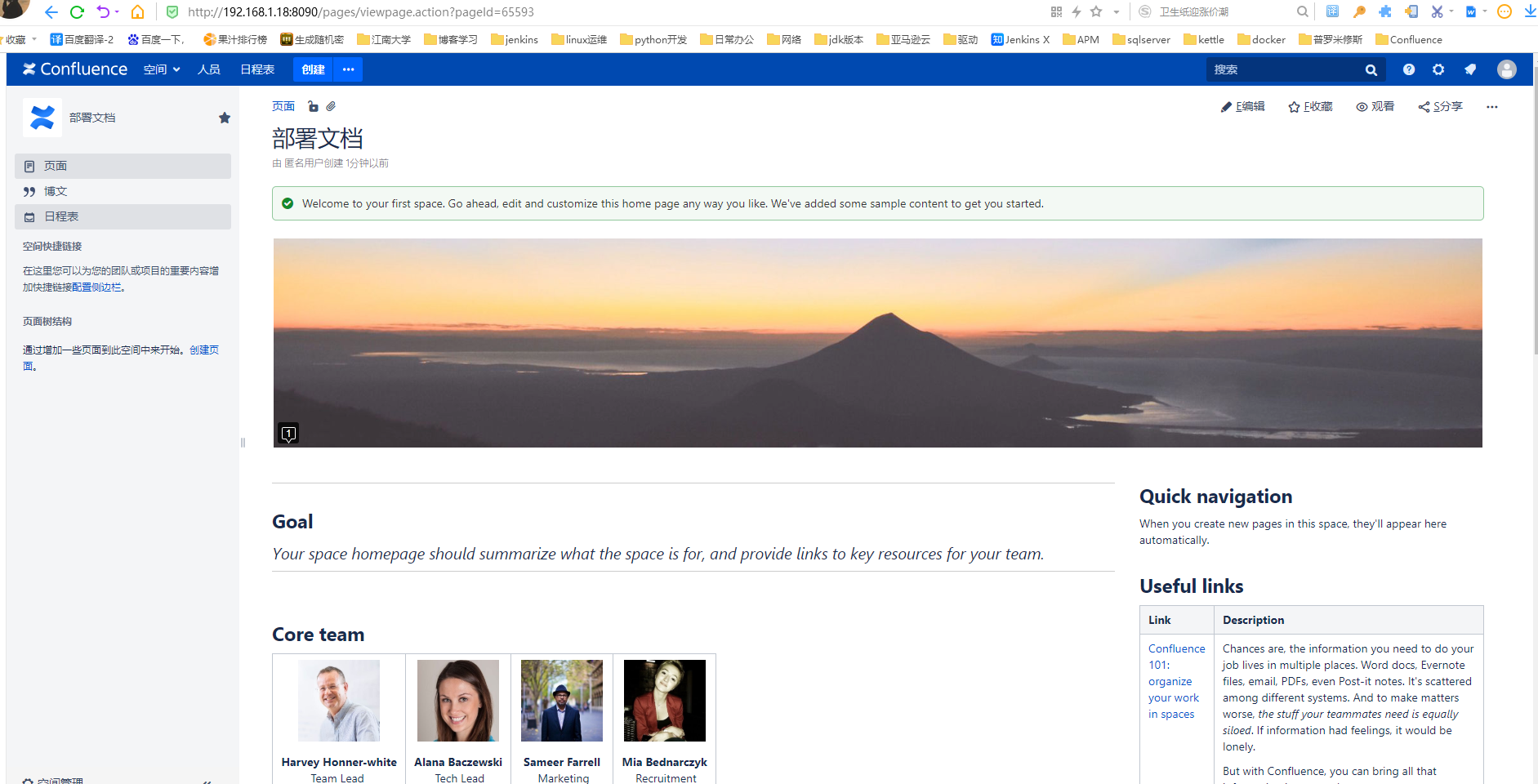Bookmark this page with the browser star icon
This screenshot has height=784, width=1538.
tap(1096, 11)
